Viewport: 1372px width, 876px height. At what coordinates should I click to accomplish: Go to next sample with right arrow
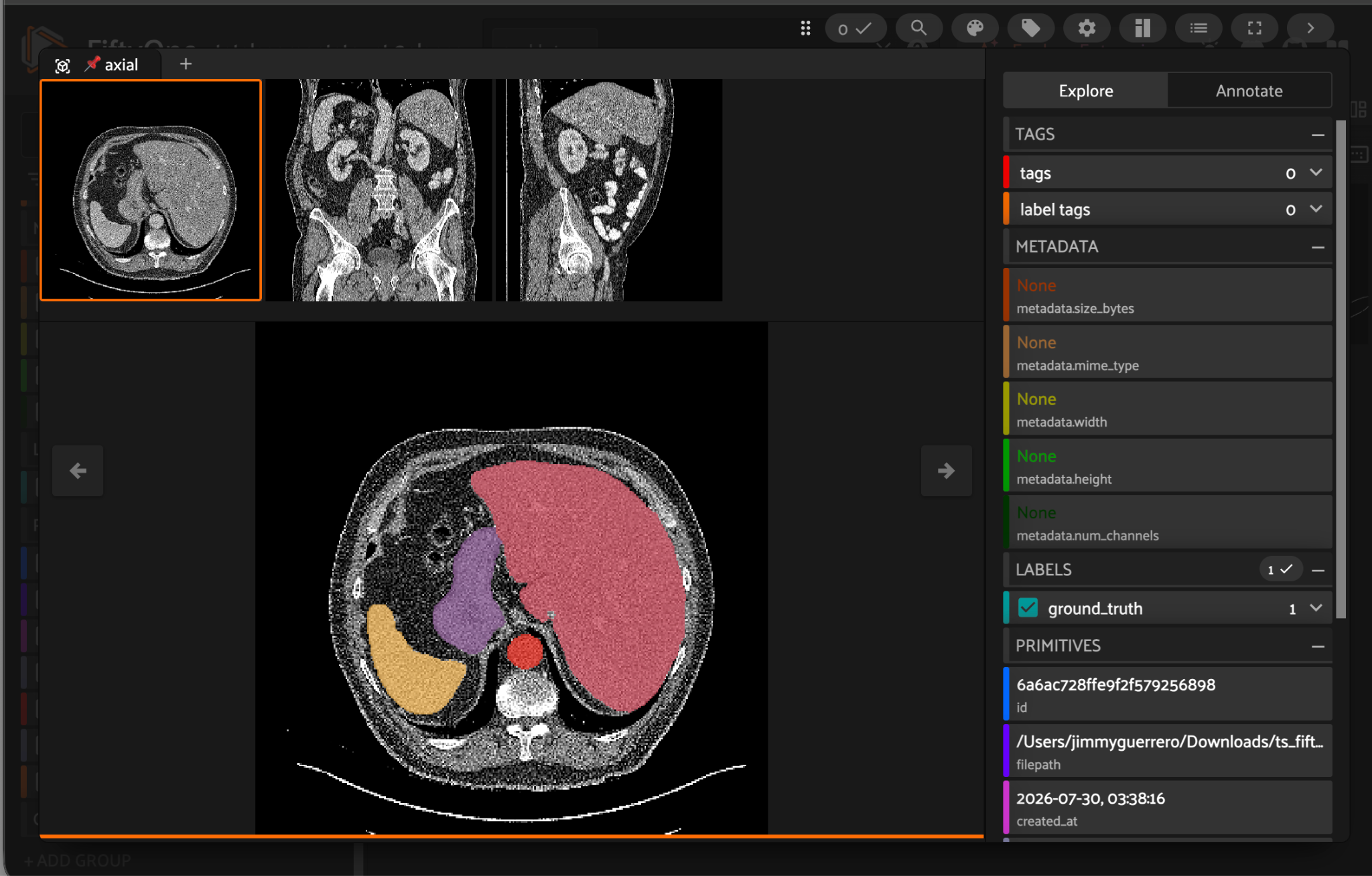point(946,471)
